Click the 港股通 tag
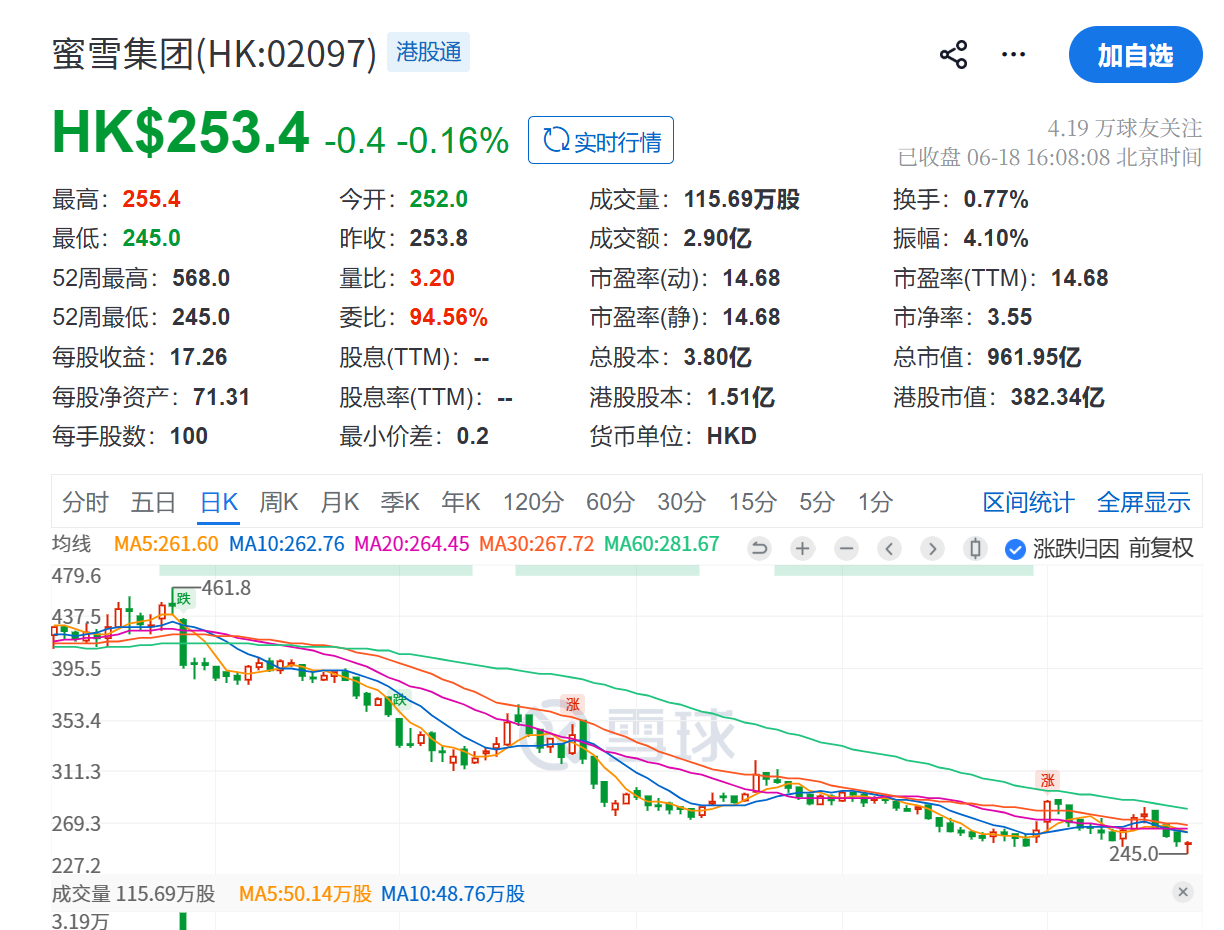1224x930 pixels. pos(428,52)
